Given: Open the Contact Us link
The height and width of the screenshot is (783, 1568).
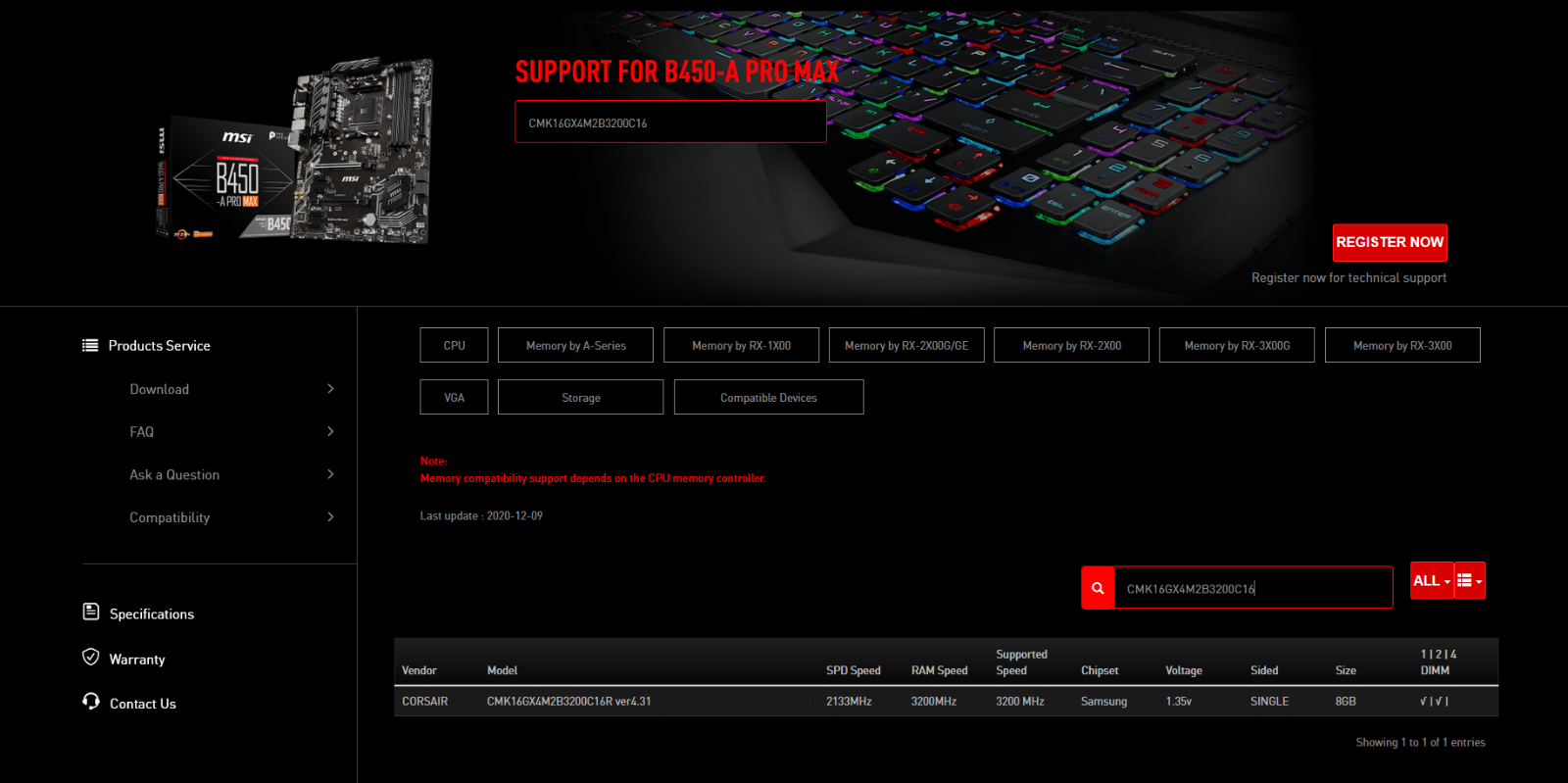Looking at the screenshot, I should pyautogui.click(x=143, y=704).
